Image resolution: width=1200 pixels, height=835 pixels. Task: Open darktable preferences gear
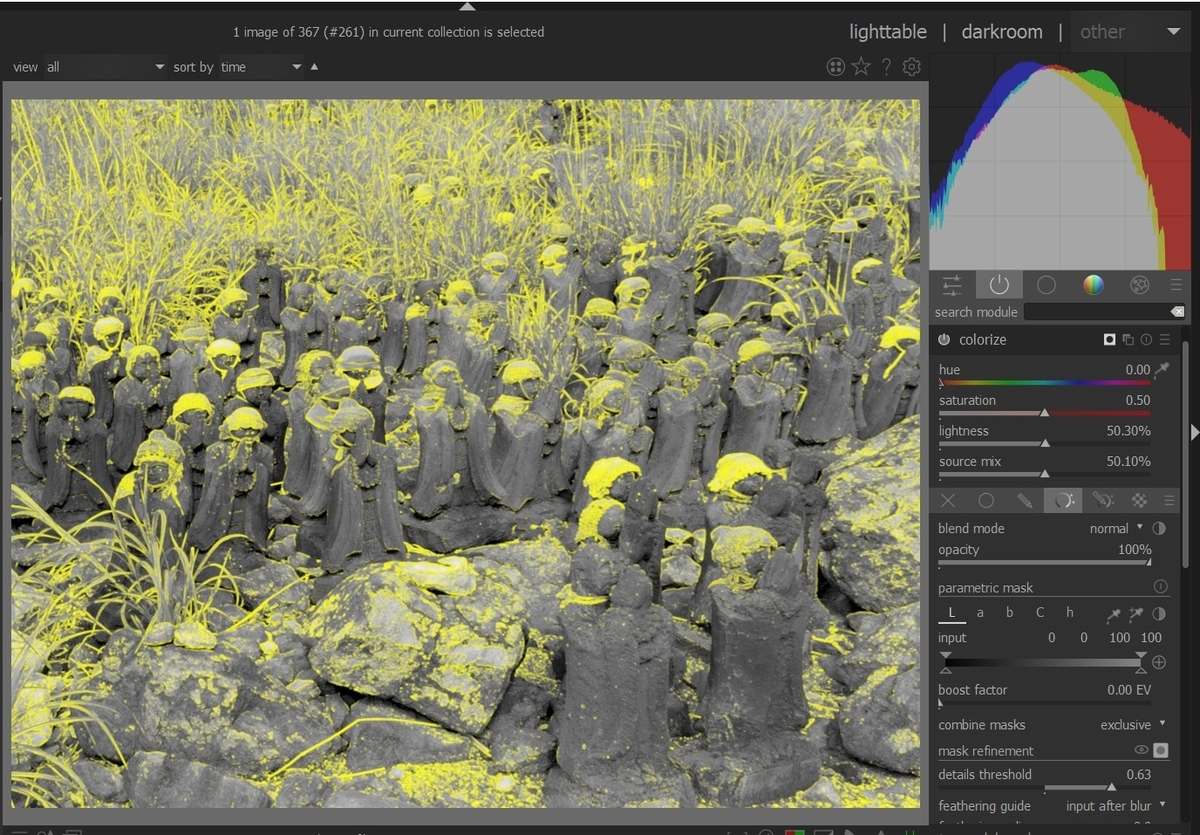911,67
